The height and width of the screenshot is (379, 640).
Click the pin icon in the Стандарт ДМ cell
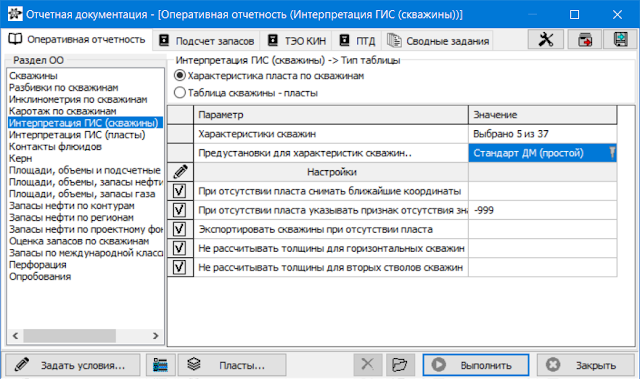tap(612, 153)
